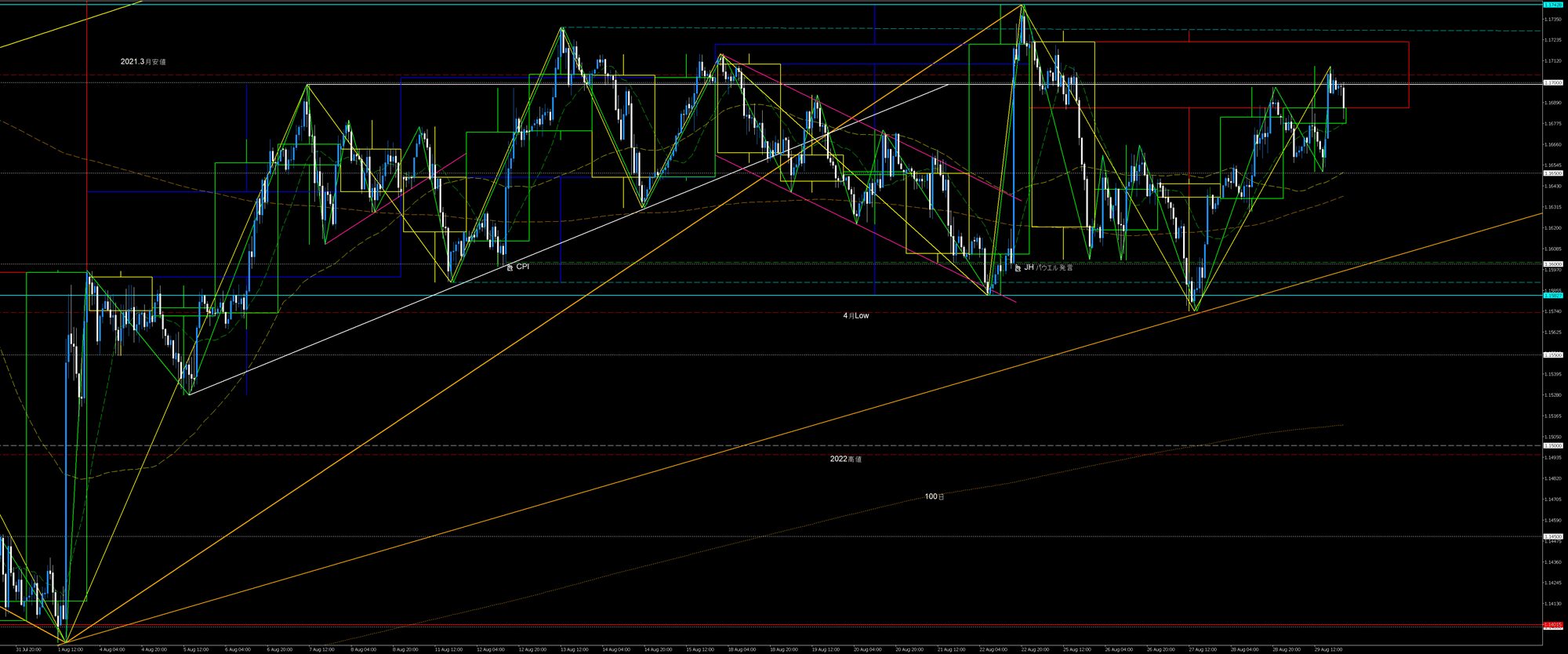Select the 4月Low chart label
This screenshot has width=1568, height=654.
click(855, 316)
